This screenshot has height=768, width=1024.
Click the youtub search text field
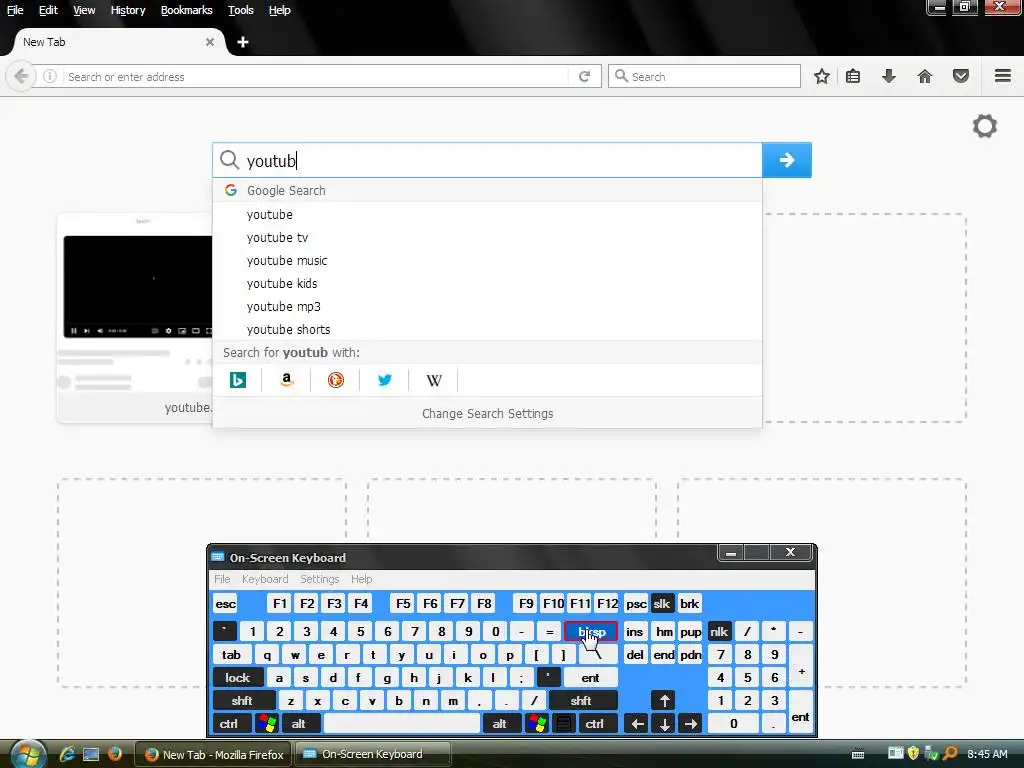point(487,160)
